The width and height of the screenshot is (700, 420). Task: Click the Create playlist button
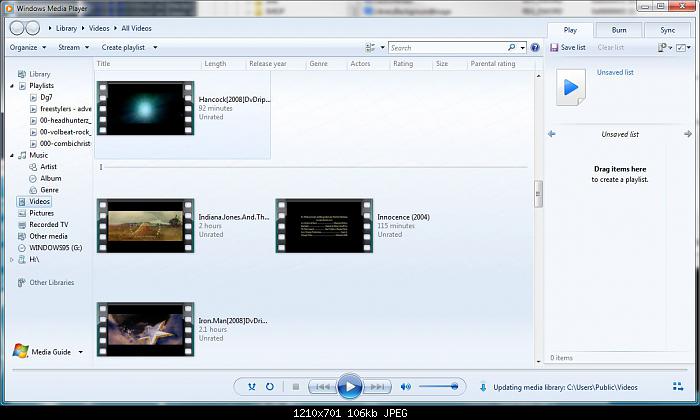coord(123,47)
